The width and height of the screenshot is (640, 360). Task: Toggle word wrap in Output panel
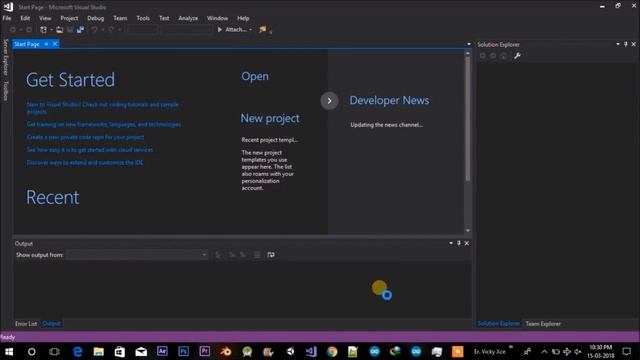271,255
